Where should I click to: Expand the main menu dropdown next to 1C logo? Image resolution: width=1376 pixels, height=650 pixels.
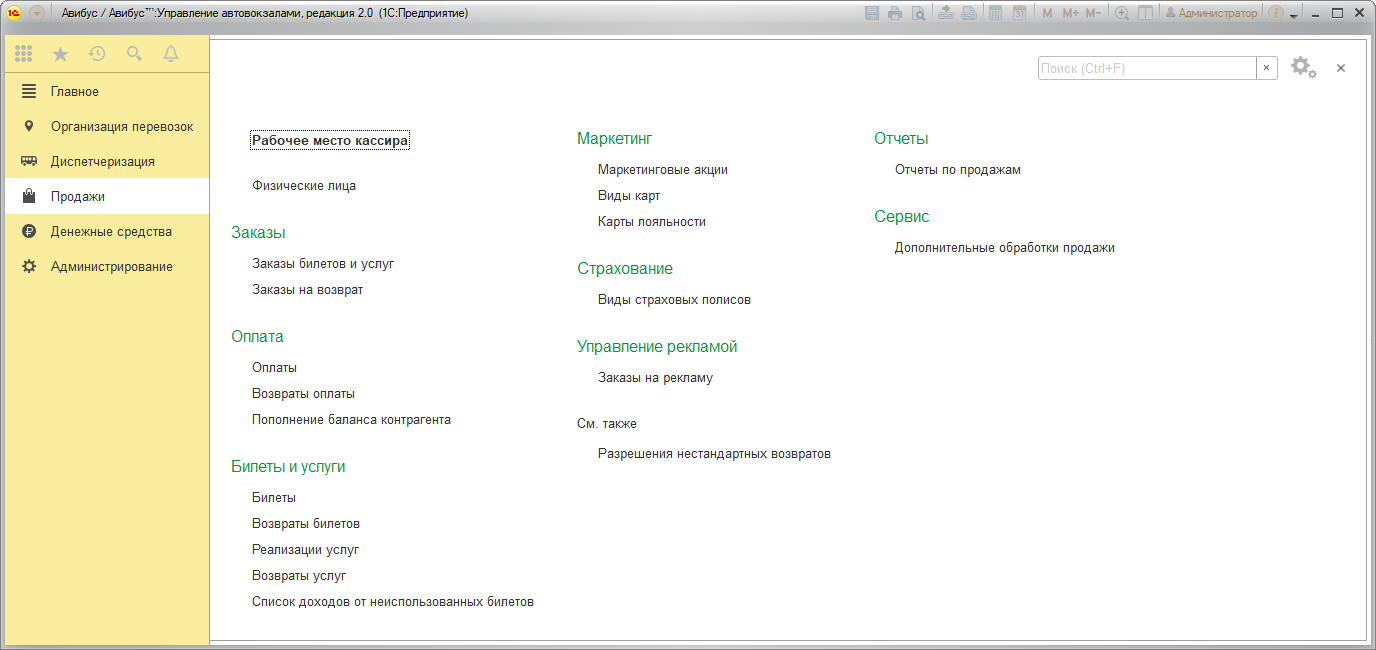[37, 13]
